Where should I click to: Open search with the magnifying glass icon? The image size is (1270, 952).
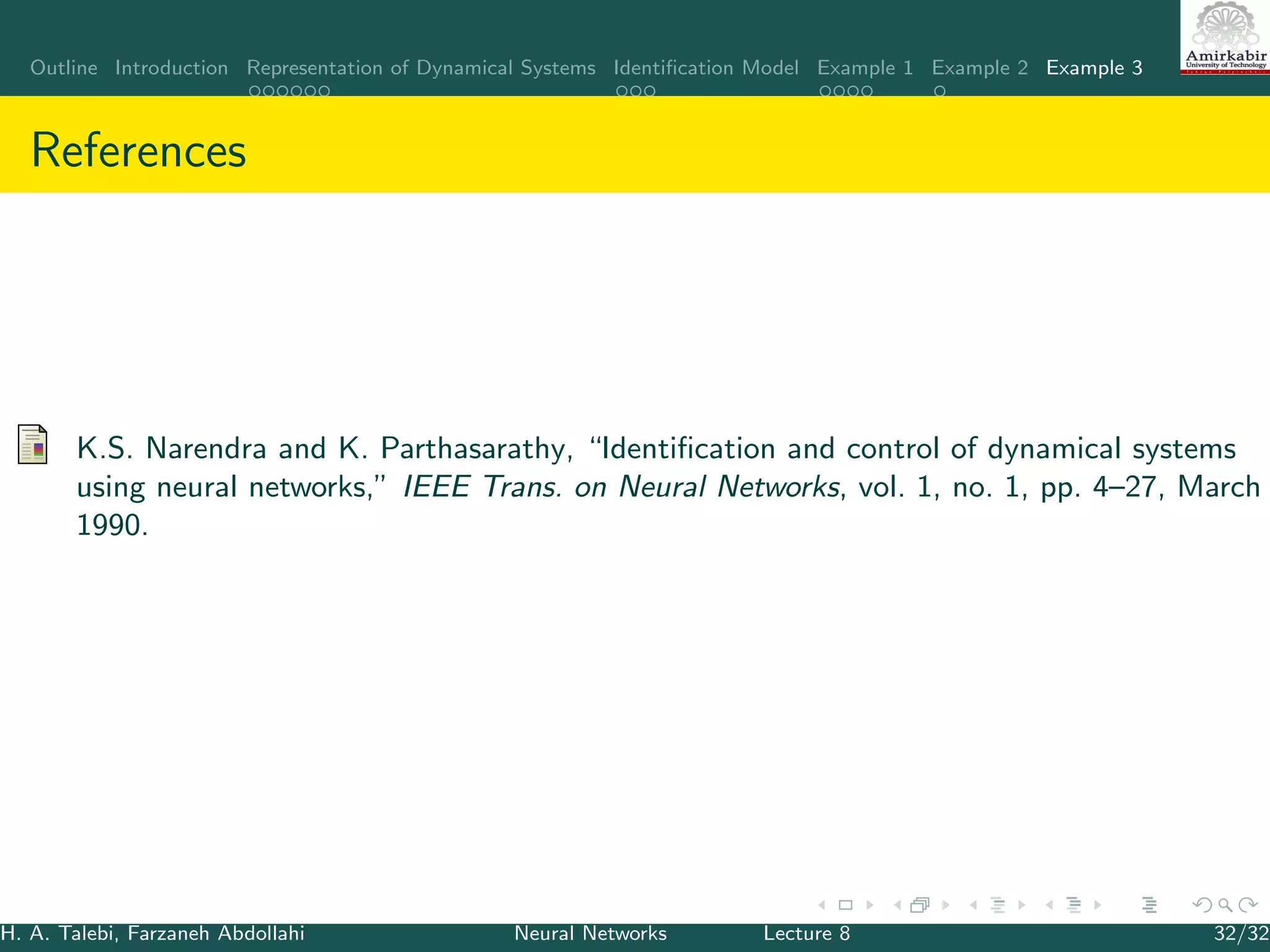(1225, 905)
